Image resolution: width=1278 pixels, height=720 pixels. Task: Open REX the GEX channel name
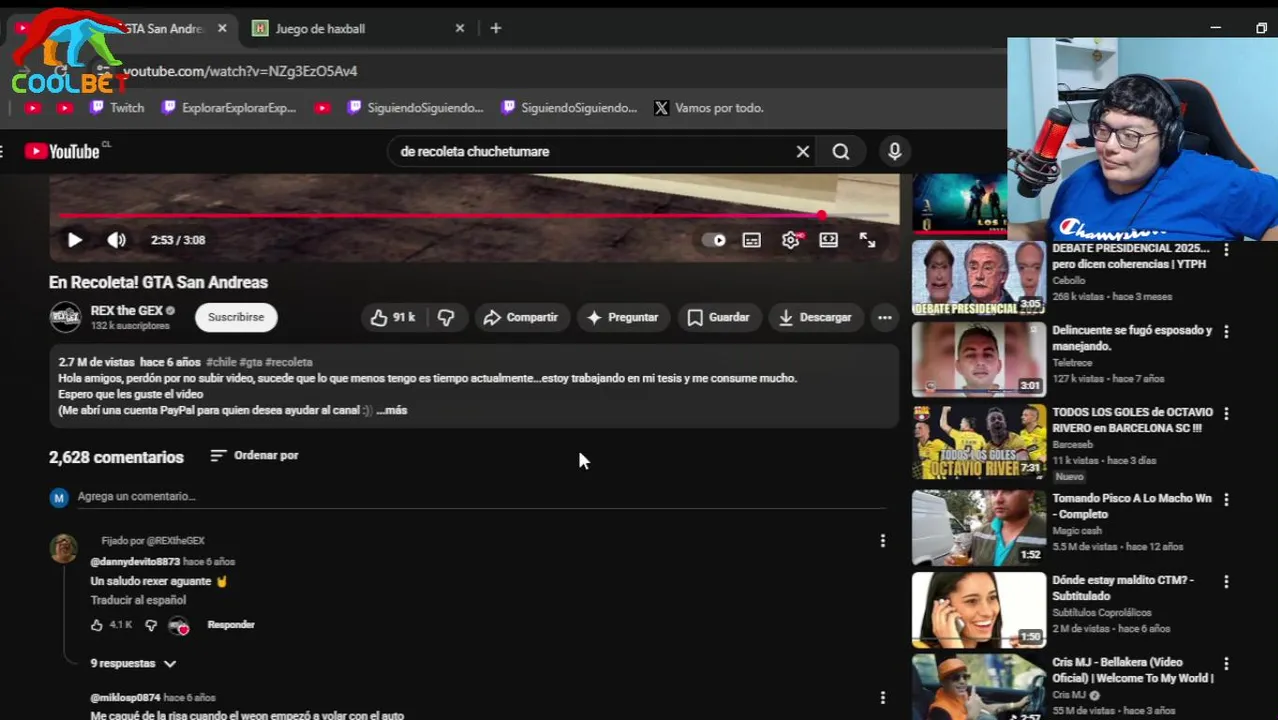[126, 311]
